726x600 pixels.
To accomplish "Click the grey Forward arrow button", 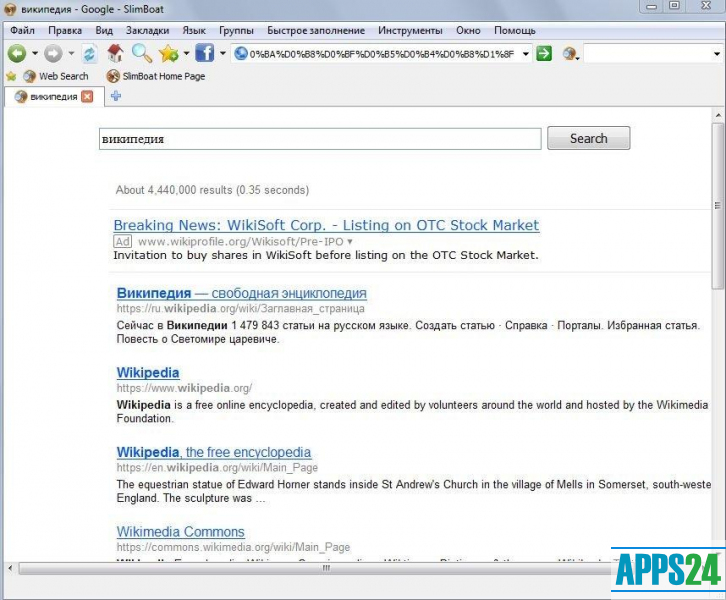I will (53, 54).
